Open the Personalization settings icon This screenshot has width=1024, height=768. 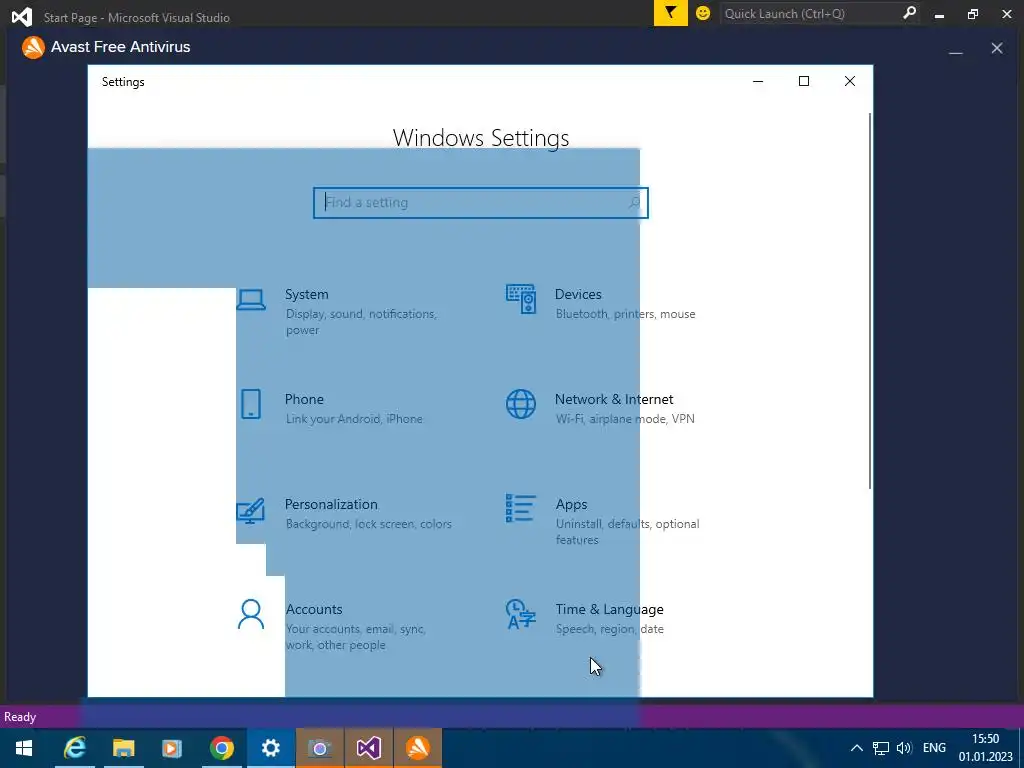[251, 510]
